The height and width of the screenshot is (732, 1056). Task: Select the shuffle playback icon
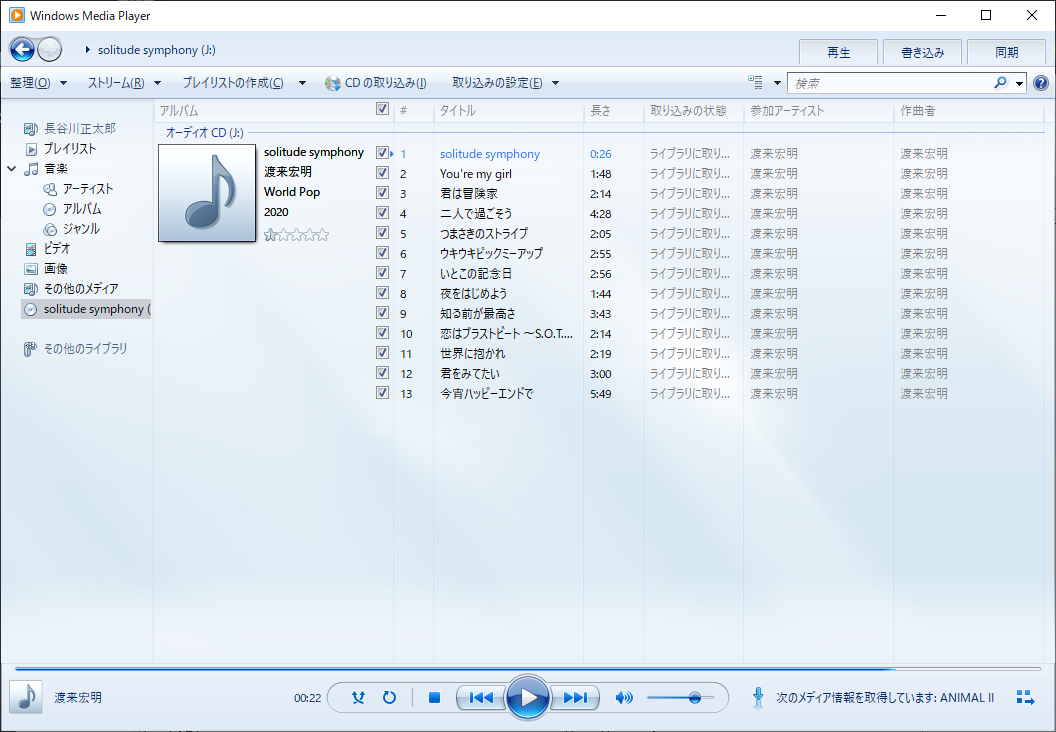[357, 698]
